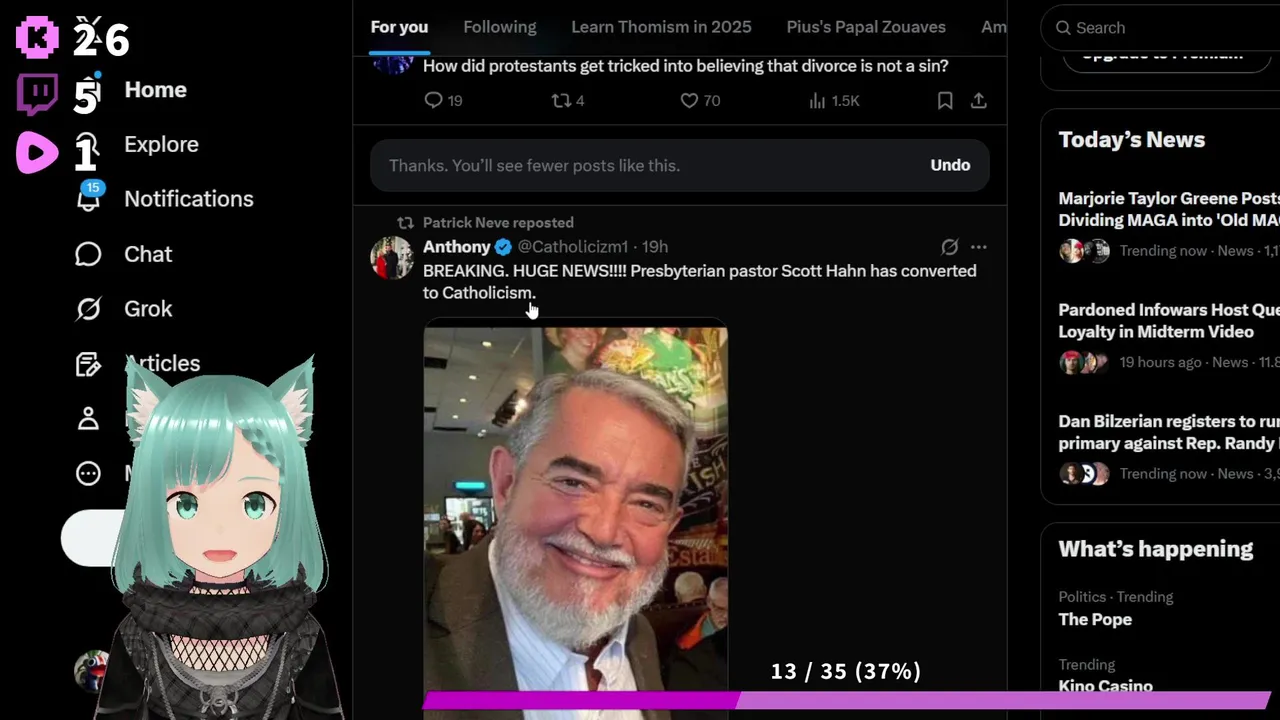Bookmark the post about protestants and divorce
The width and height of the screenshot is (1280, 720).
click(945, 100)
